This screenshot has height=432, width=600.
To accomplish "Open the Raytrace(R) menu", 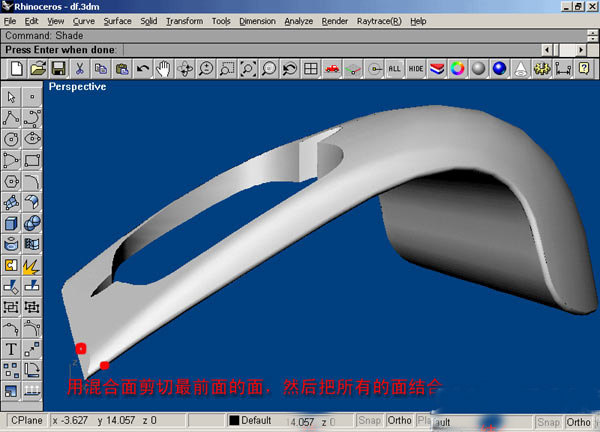I will [379, 20].
